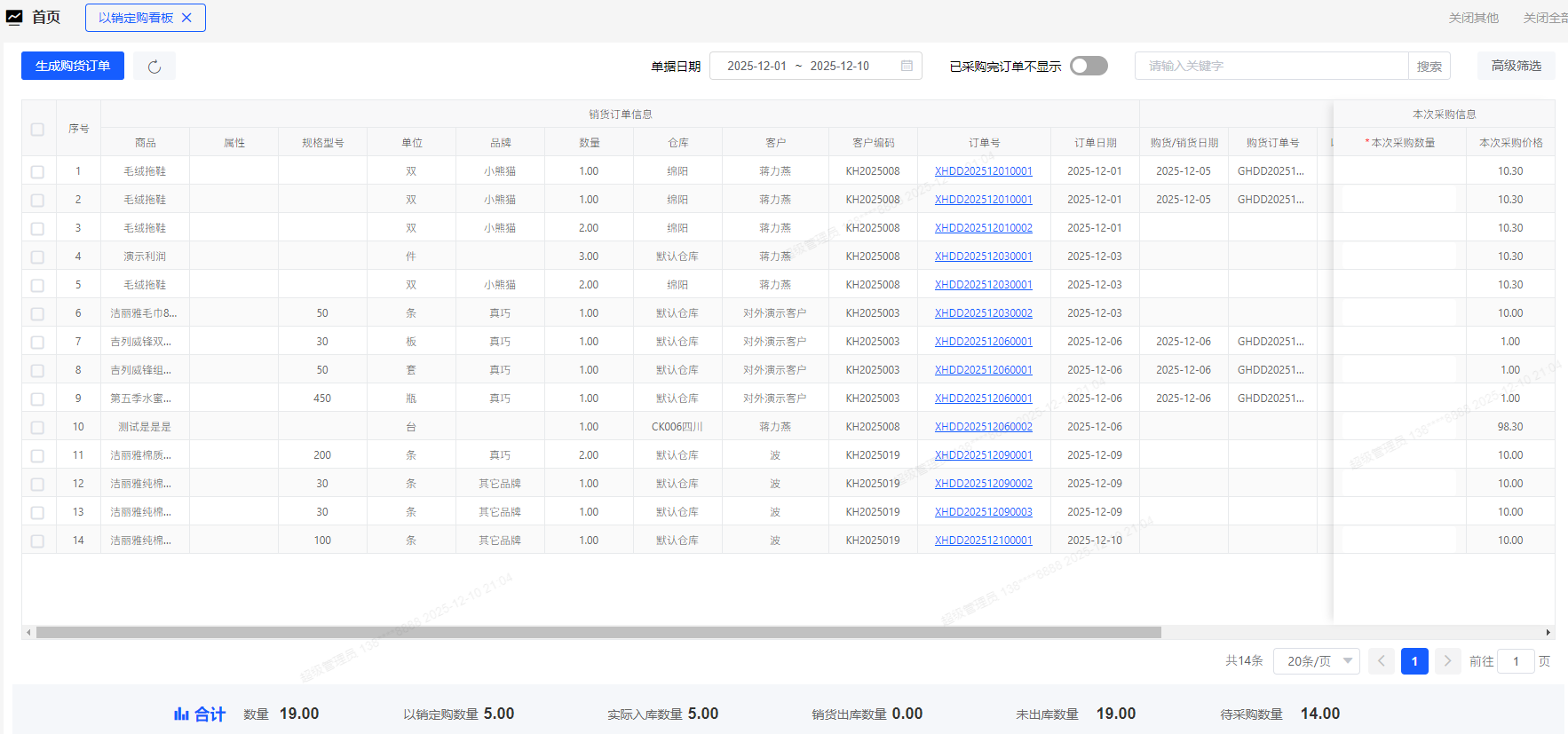This screenshot has height=734, width=1568.
Task: Click the refresh icon button
Action: (x=154, y=67)
